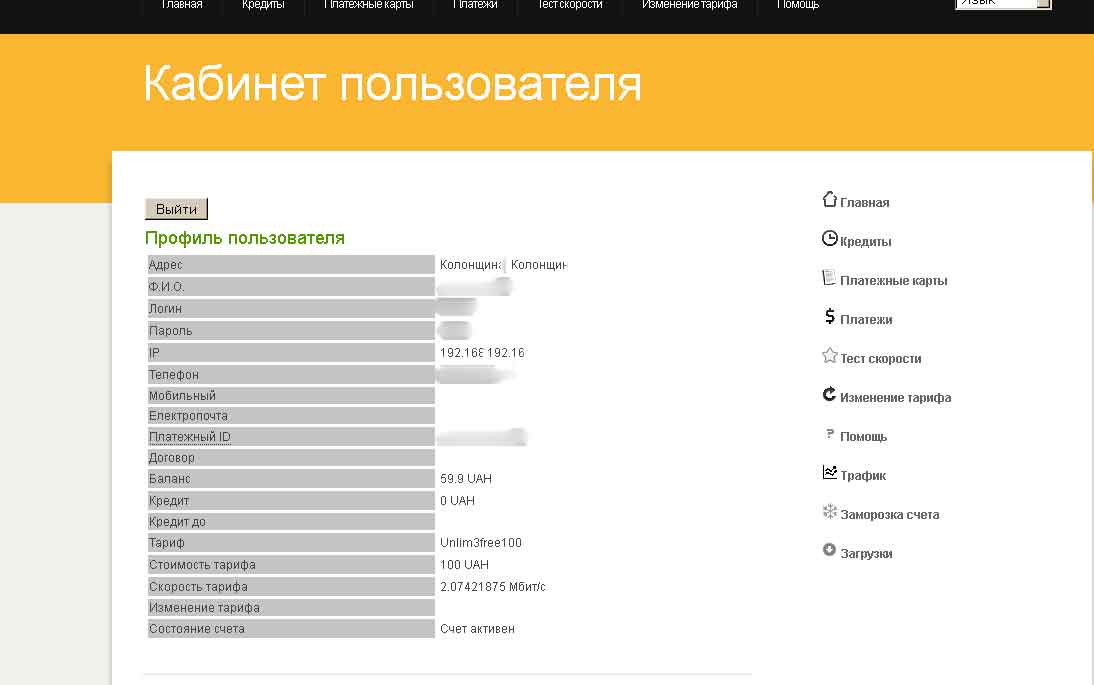Open Помощь link in the right sidebar

click(863, 437)
